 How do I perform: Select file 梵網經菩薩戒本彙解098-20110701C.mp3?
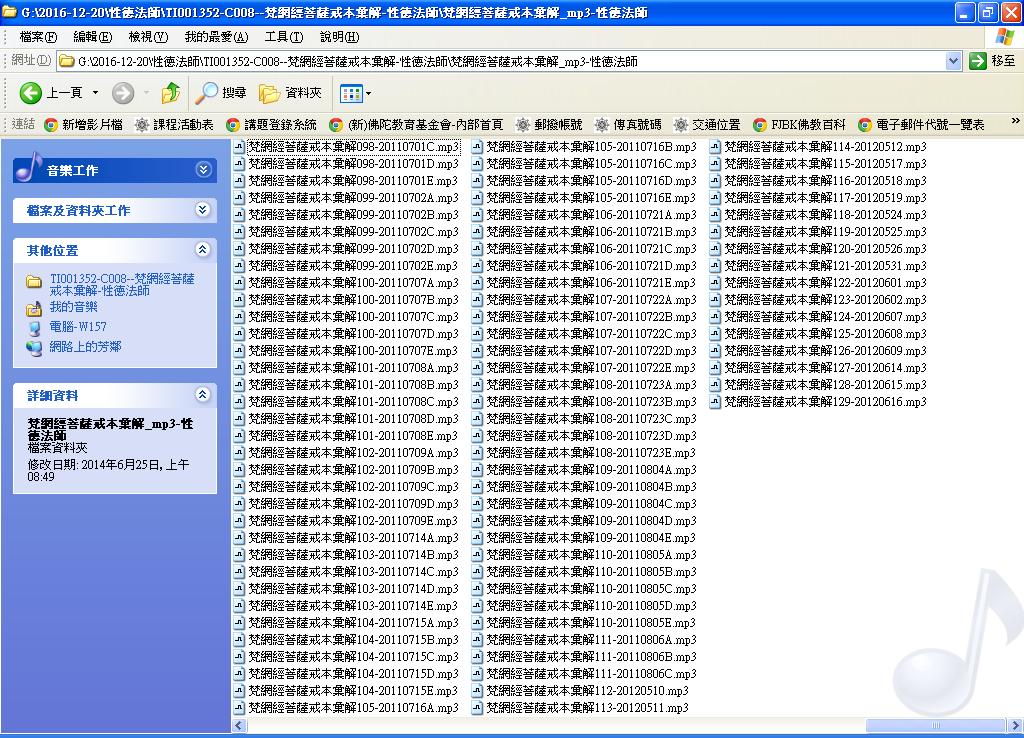tap(352, 147)
